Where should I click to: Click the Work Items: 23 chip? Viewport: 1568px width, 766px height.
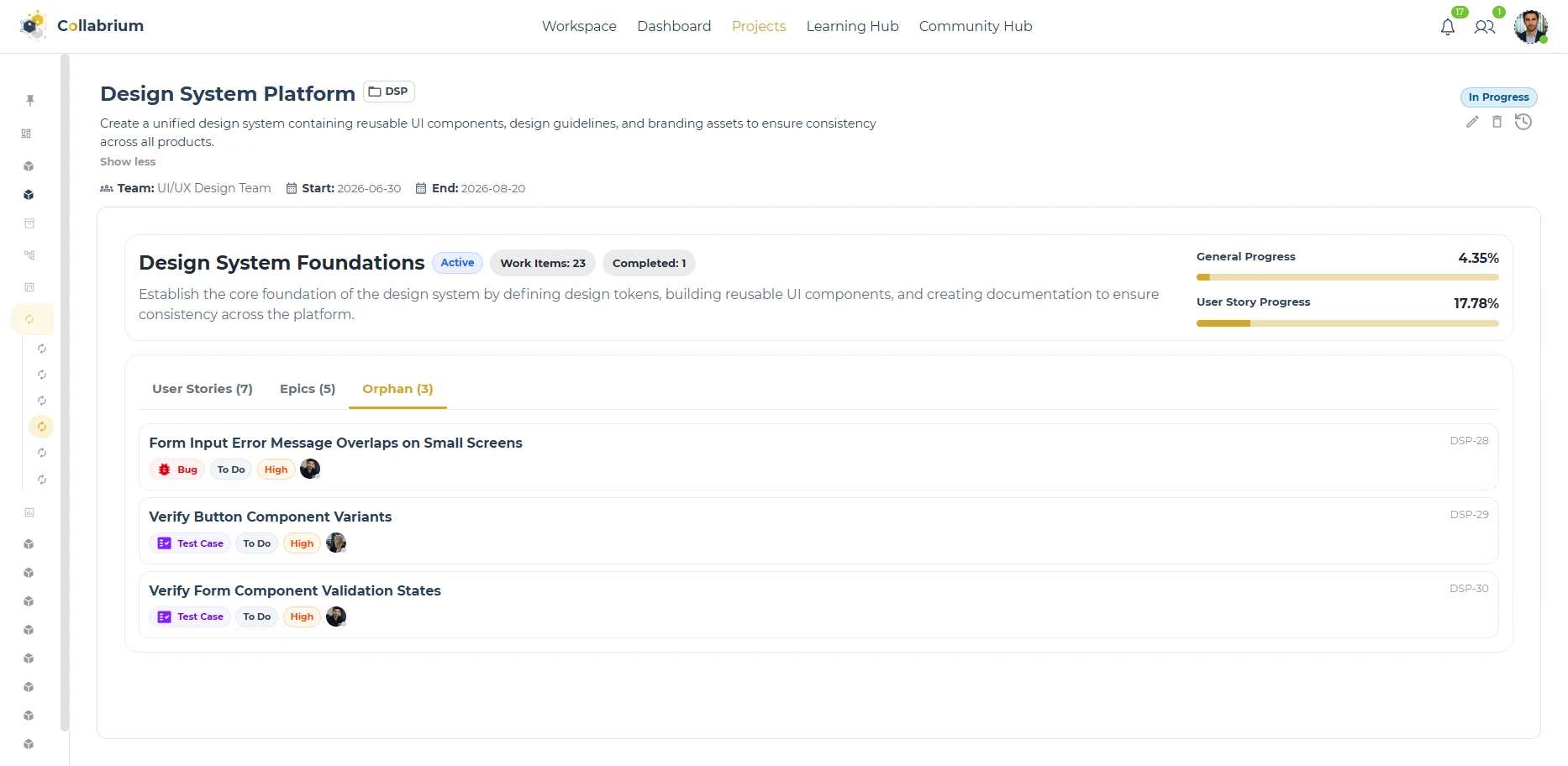pos(543,263)
